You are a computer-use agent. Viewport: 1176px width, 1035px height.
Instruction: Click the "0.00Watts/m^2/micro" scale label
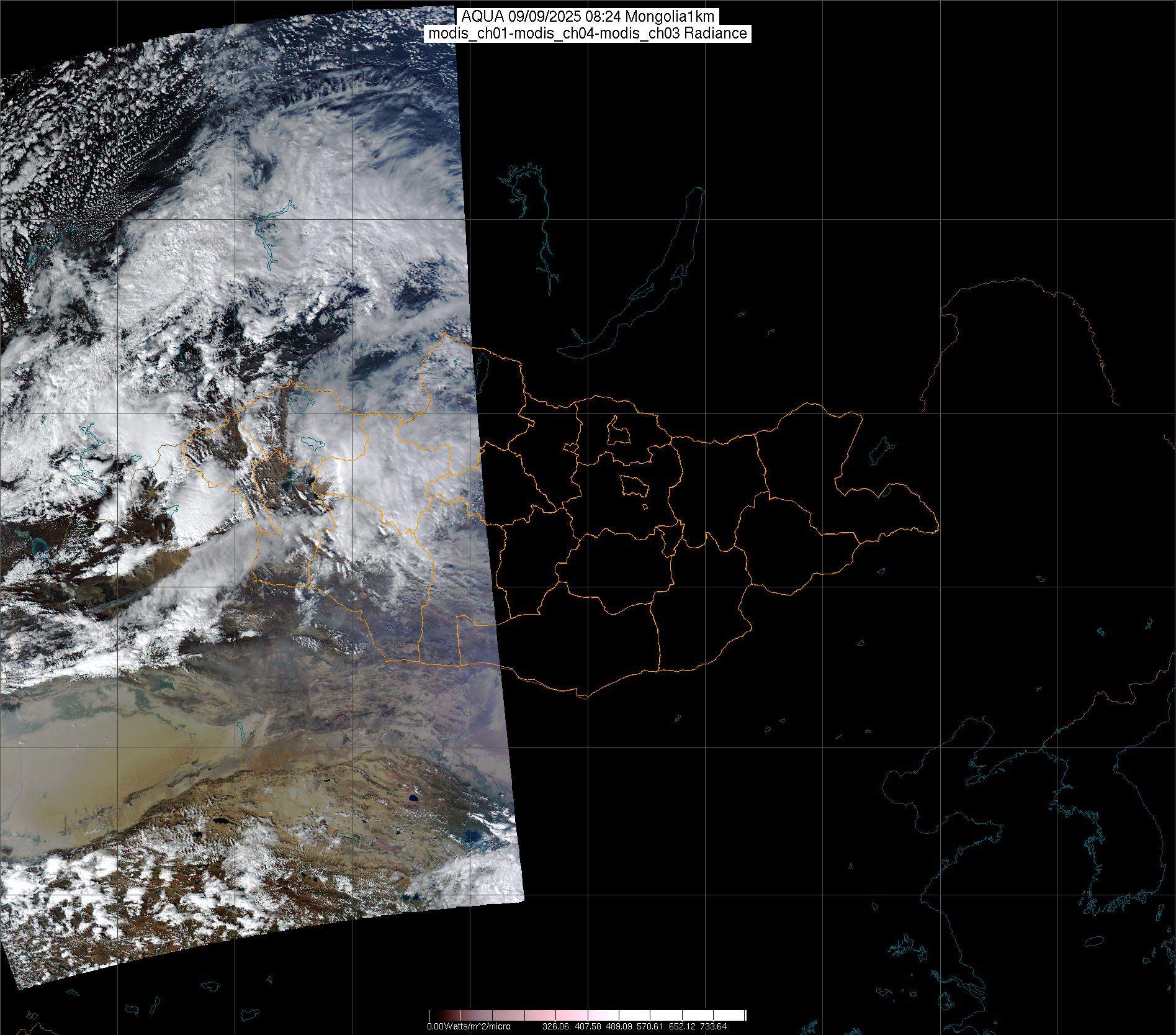469,1026
